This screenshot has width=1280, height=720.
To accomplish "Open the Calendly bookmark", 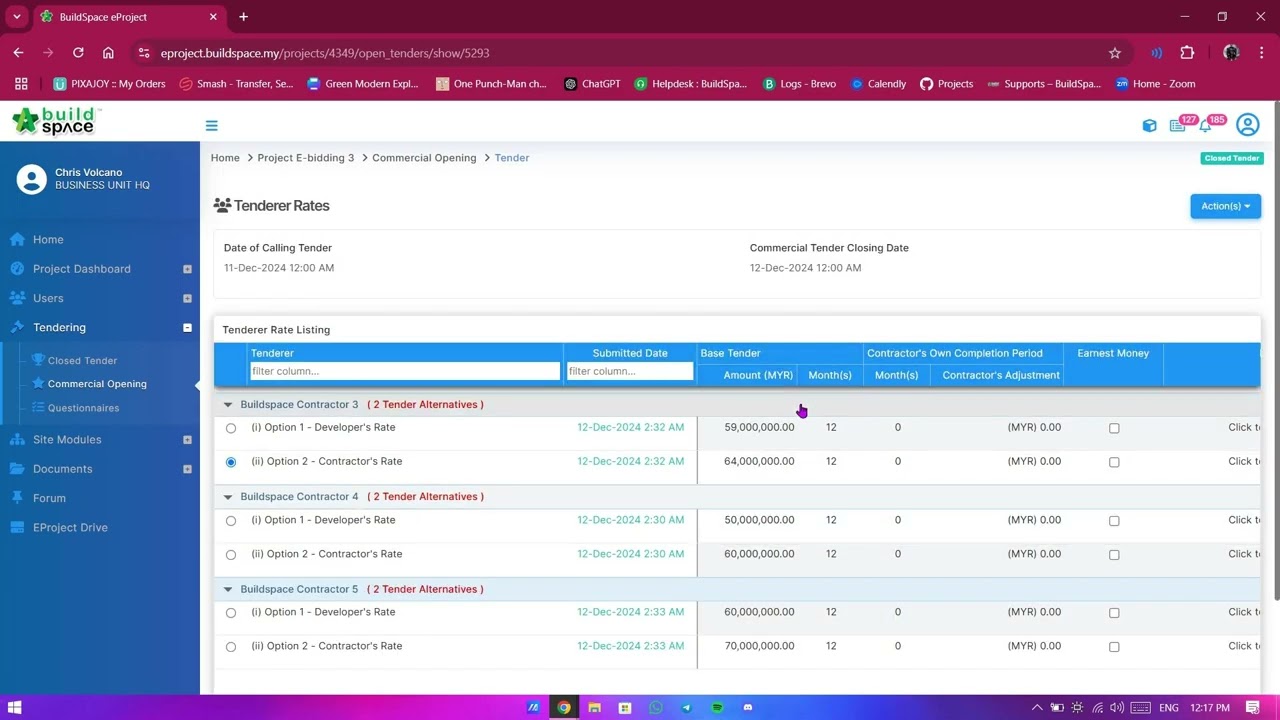I will coord(878,84).
